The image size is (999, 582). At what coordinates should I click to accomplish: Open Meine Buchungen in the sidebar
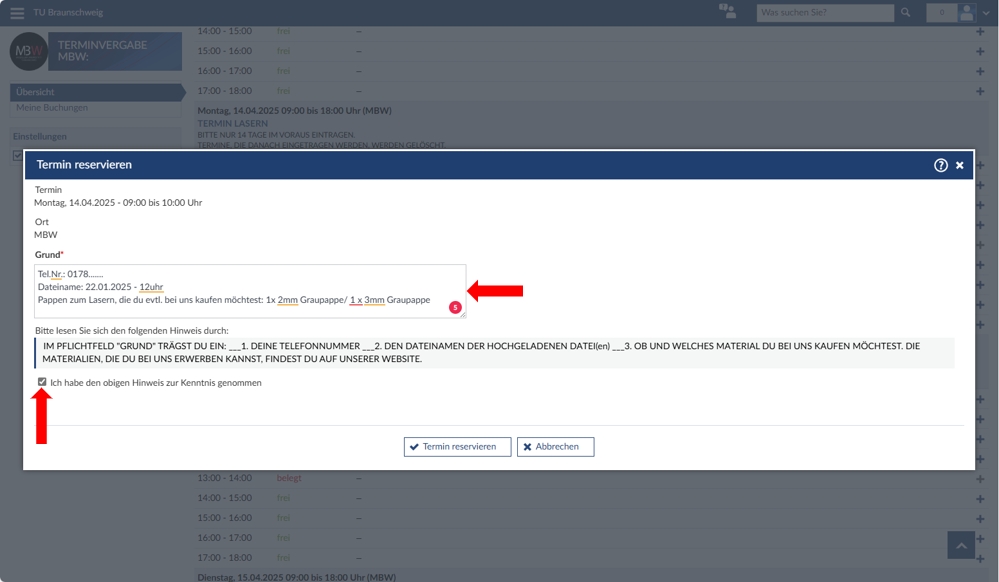[x=52, y=108]
